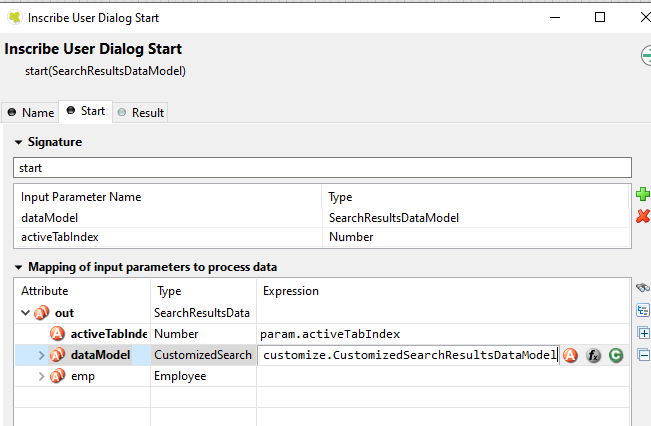Expand the emp tree node
Screen dimensions: 651x426
point(41,376)
